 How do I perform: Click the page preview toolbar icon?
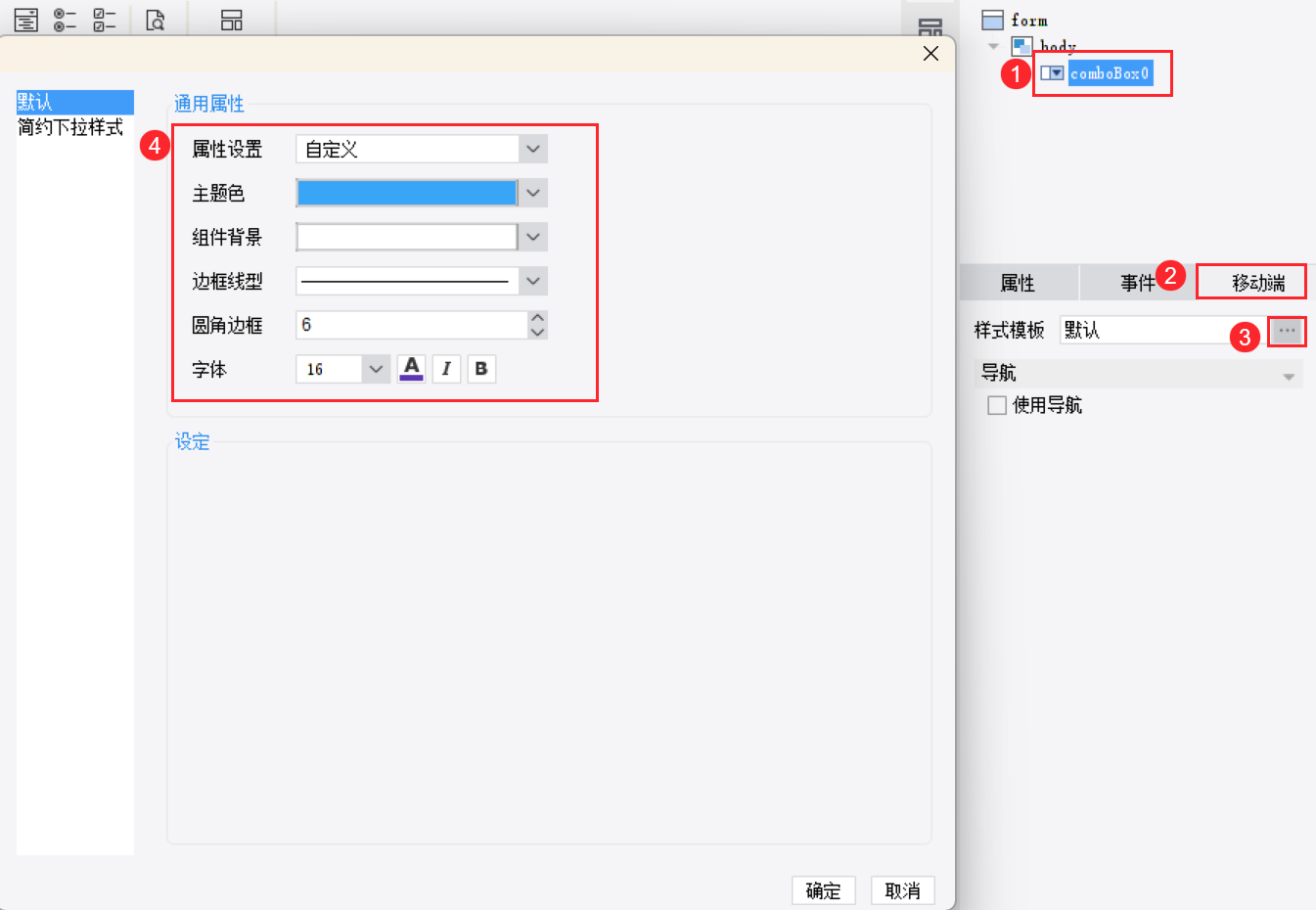click(x=155, y=20)
